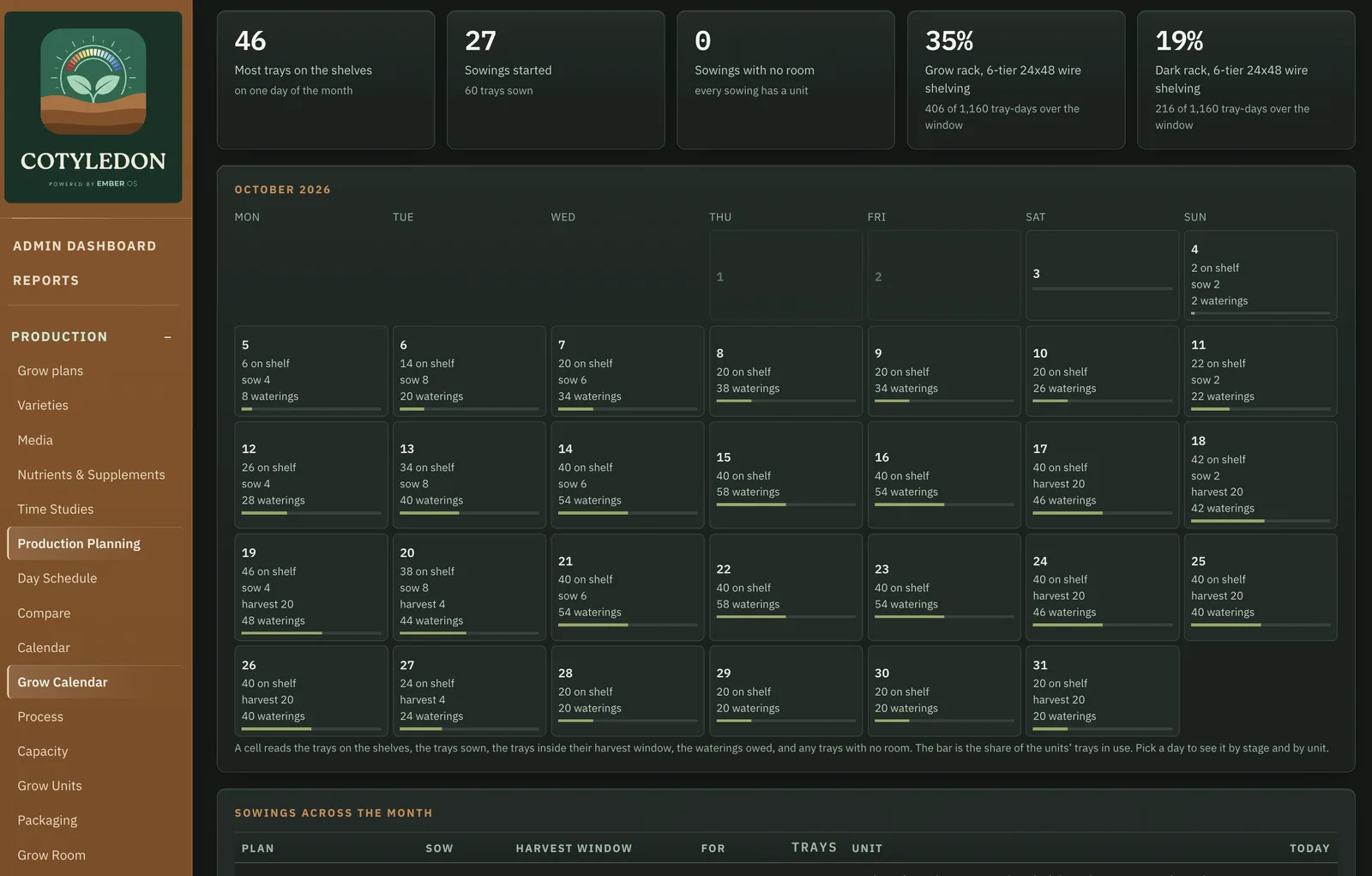The width and height of the screenshot is (1372, 876).
Task: Click the "Sowings started" stat card
Action: click(556, 80)
